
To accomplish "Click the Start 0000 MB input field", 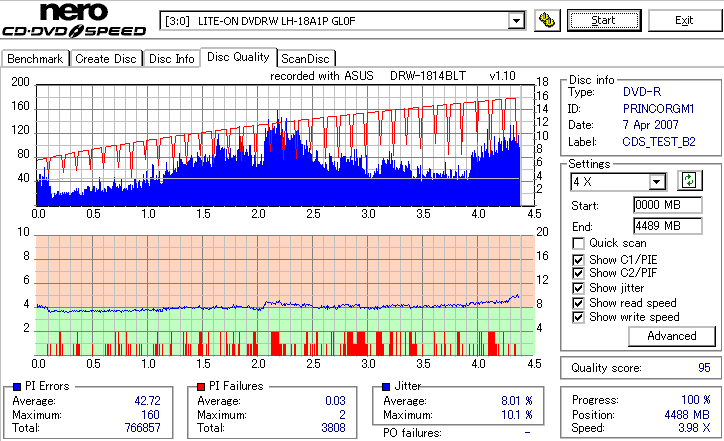I will 668,205.
